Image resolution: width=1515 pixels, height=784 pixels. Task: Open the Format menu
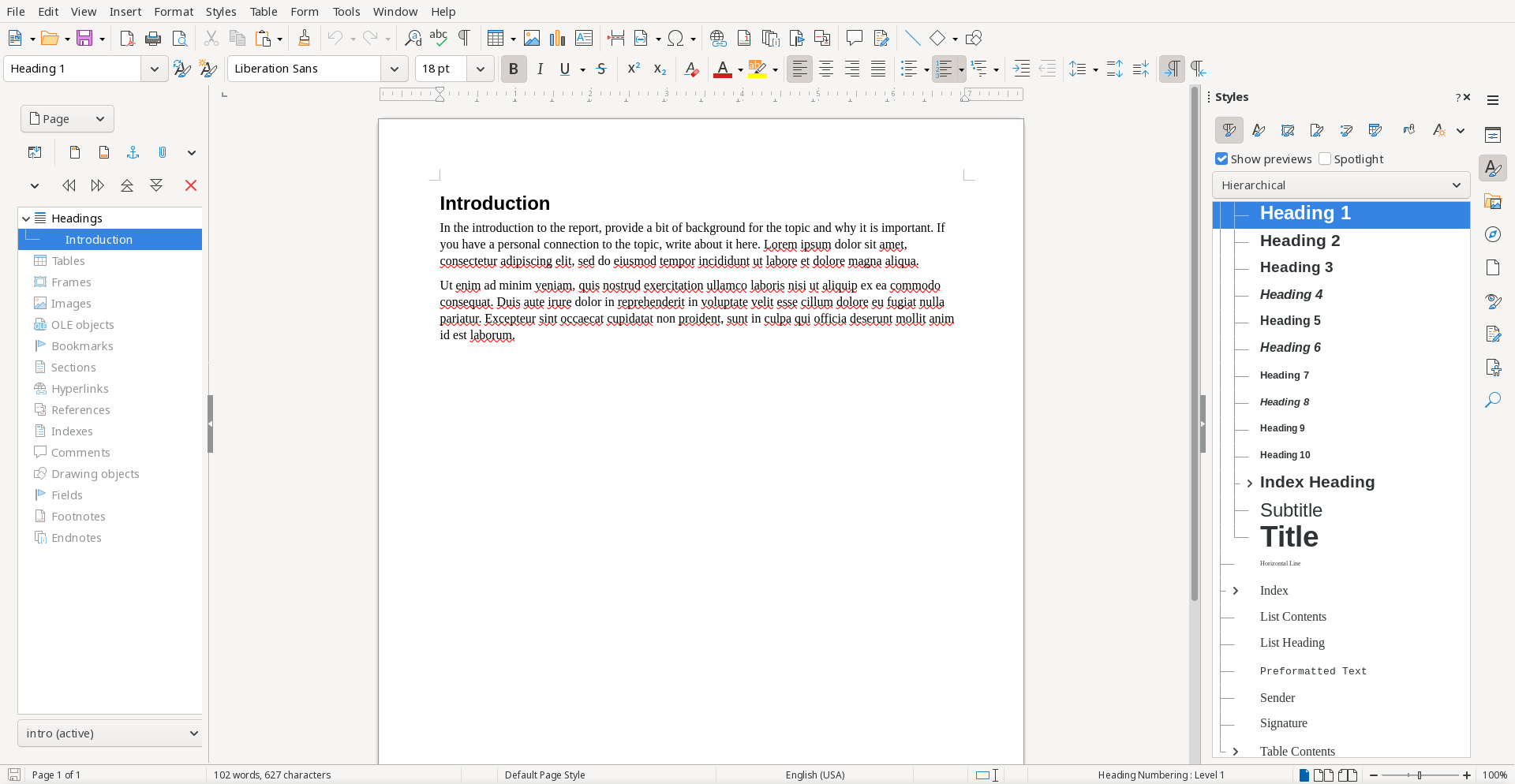coord(174,12)
